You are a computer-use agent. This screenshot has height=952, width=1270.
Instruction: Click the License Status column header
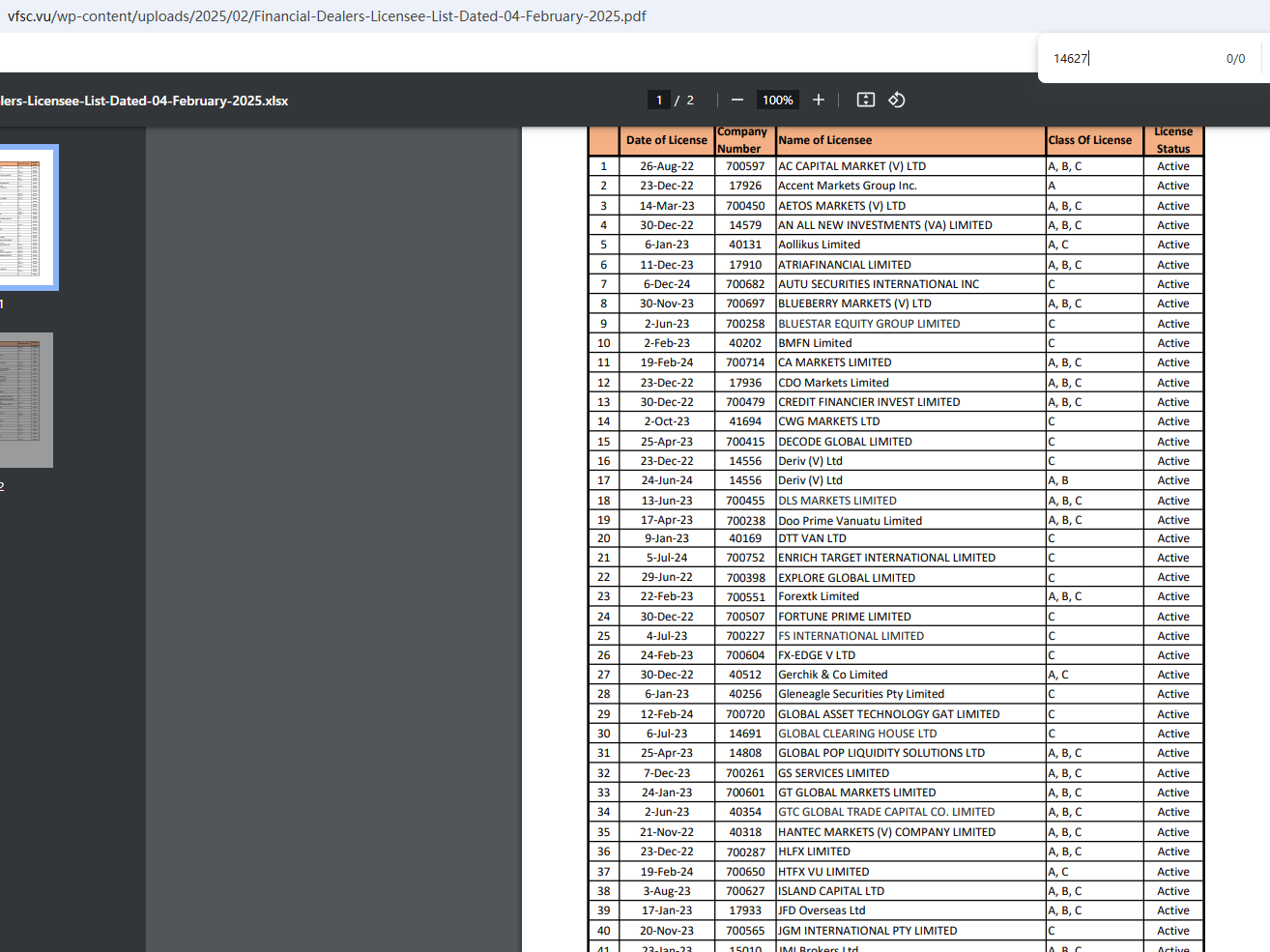click(x=1172, y=140)
